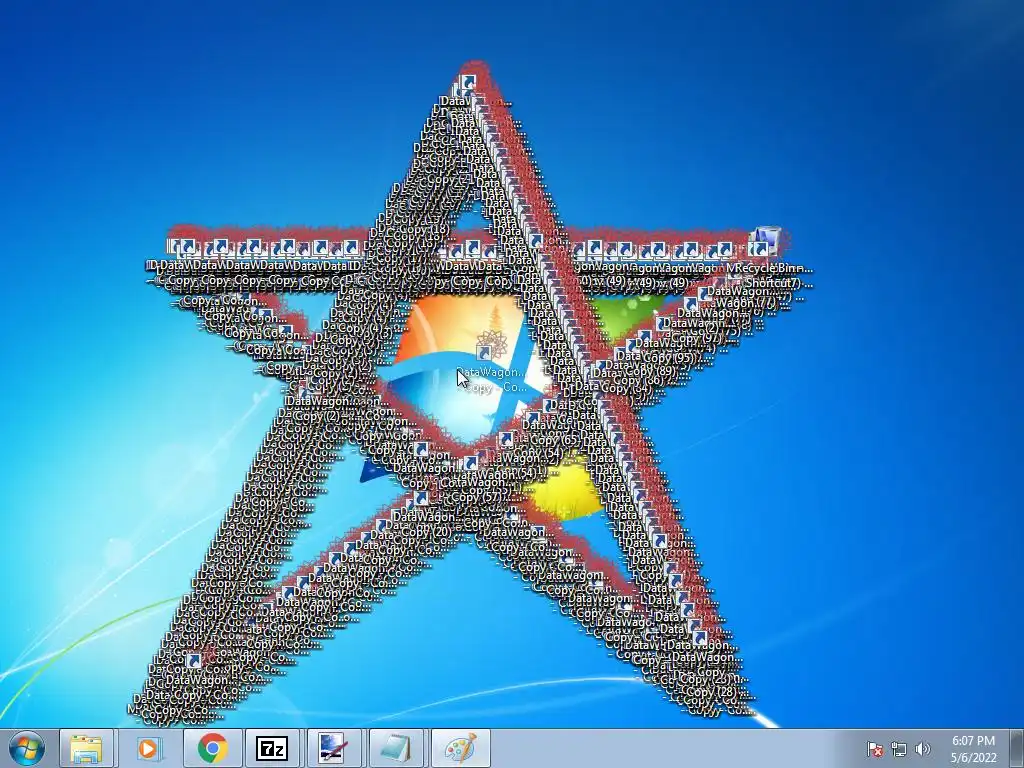The image size is (1024, 768).
Task: Open the Notepad taskbar icon
Action: click(x=396, y=748)
